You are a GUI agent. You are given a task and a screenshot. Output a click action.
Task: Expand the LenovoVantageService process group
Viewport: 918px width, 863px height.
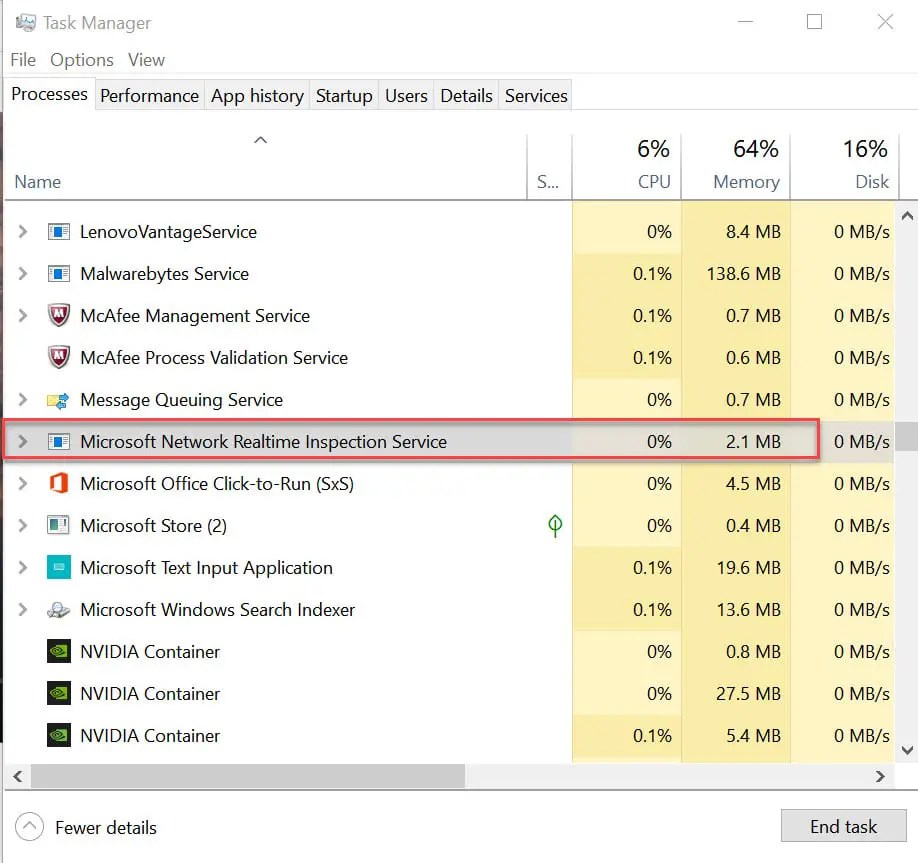pos(22,231)
